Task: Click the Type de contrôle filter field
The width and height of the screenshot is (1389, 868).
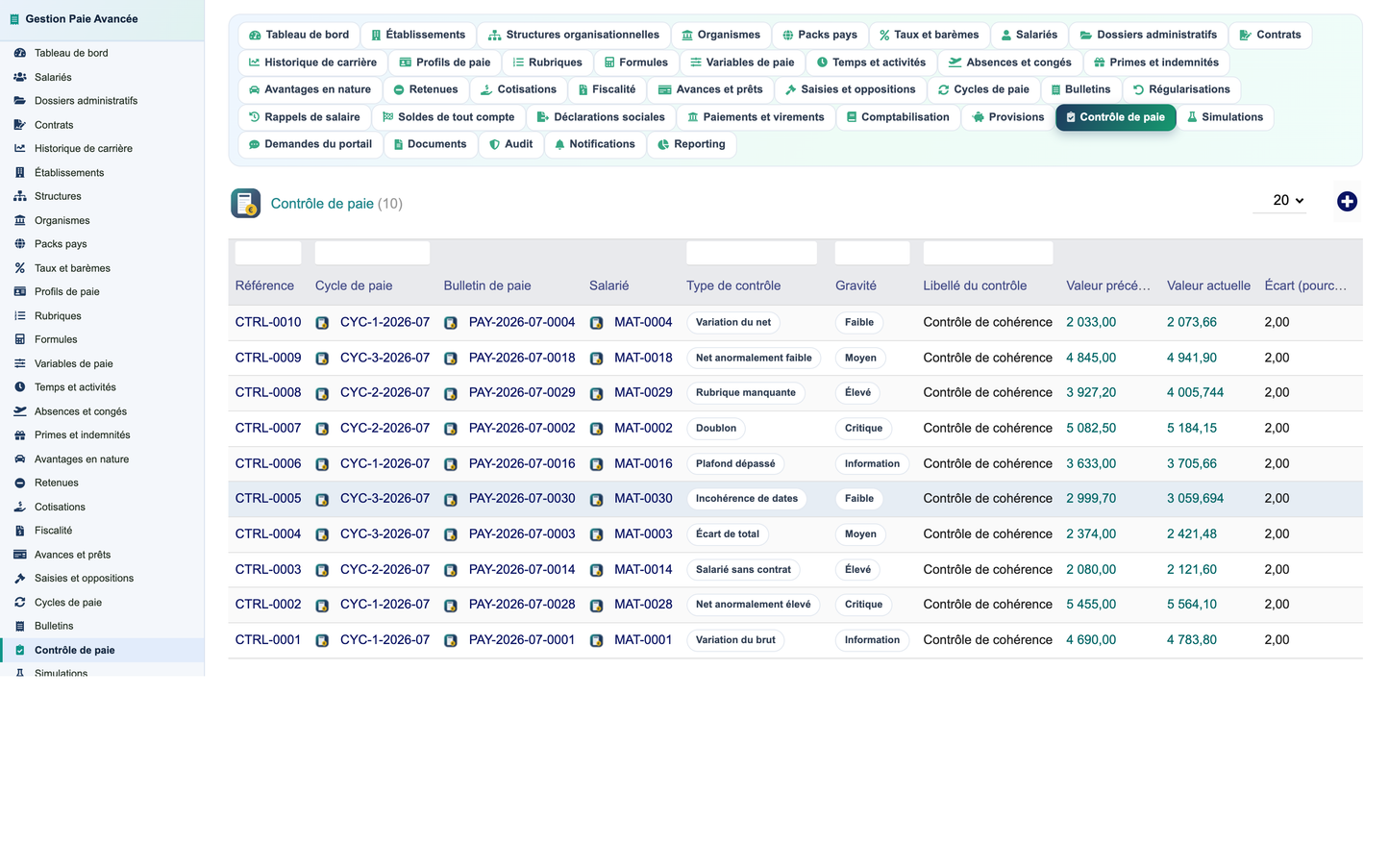Action: 752,253
